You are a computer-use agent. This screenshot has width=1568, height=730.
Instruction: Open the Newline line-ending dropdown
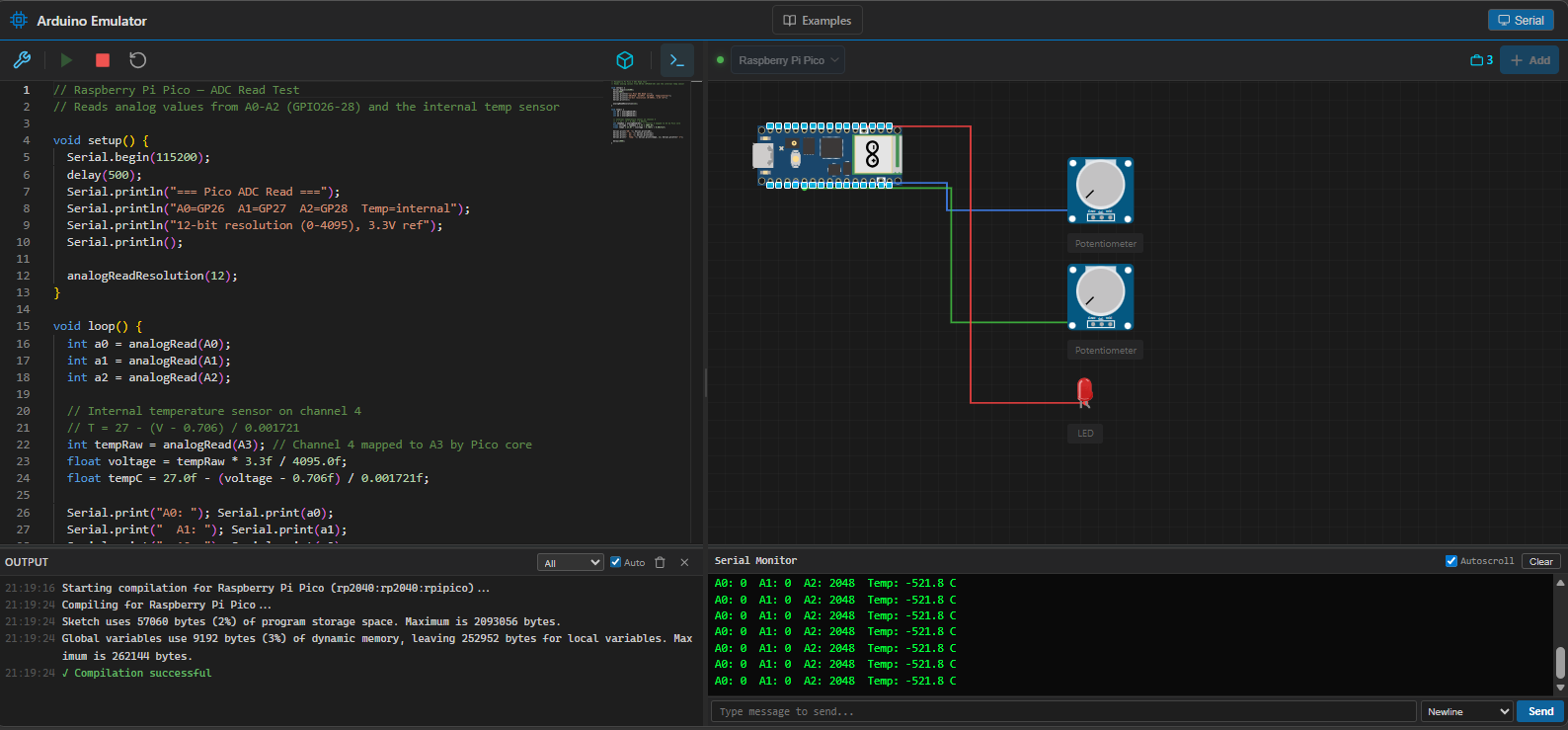click(1467, 711)
